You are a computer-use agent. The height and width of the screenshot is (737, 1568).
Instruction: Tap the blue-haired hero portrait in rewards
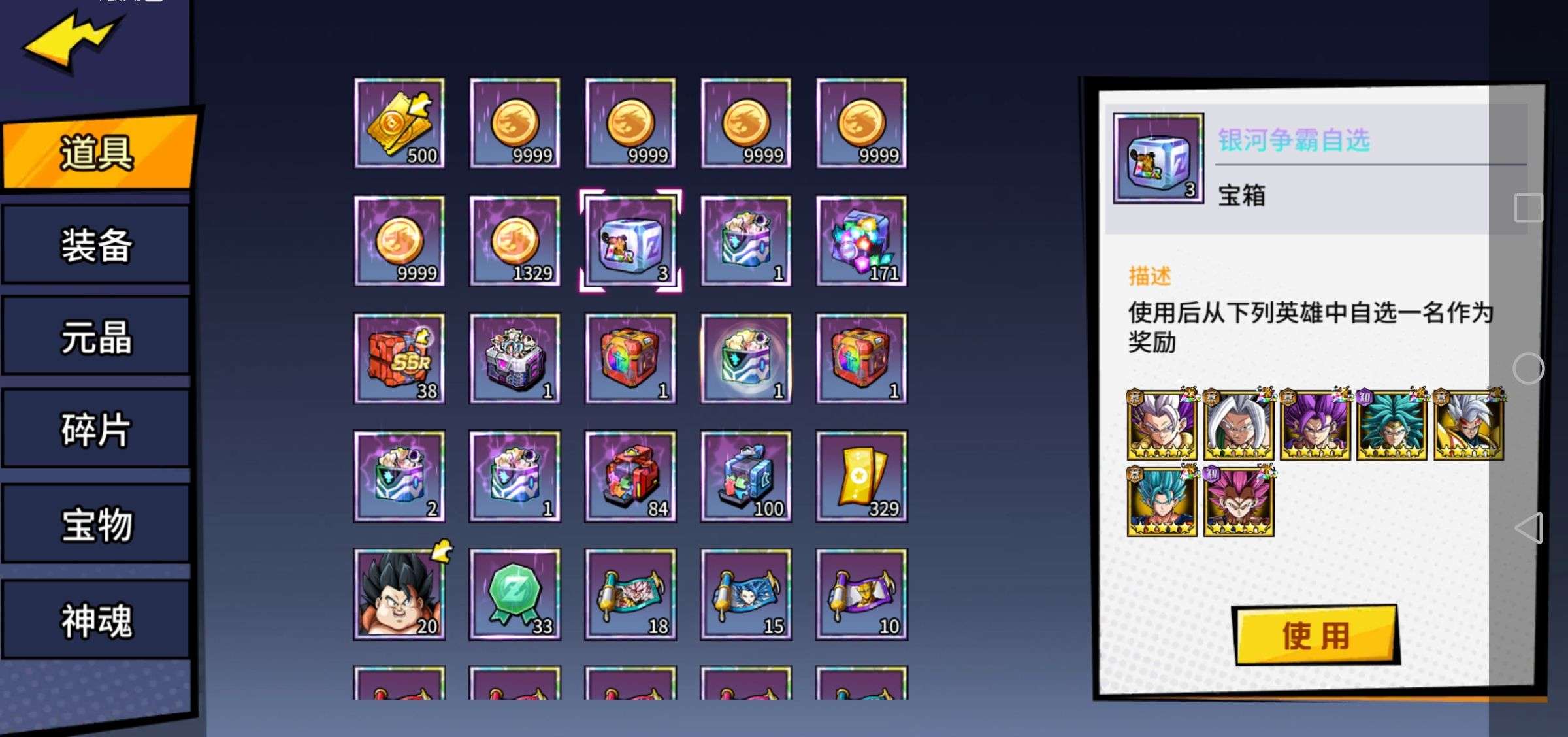click(x=1162, y=500)
